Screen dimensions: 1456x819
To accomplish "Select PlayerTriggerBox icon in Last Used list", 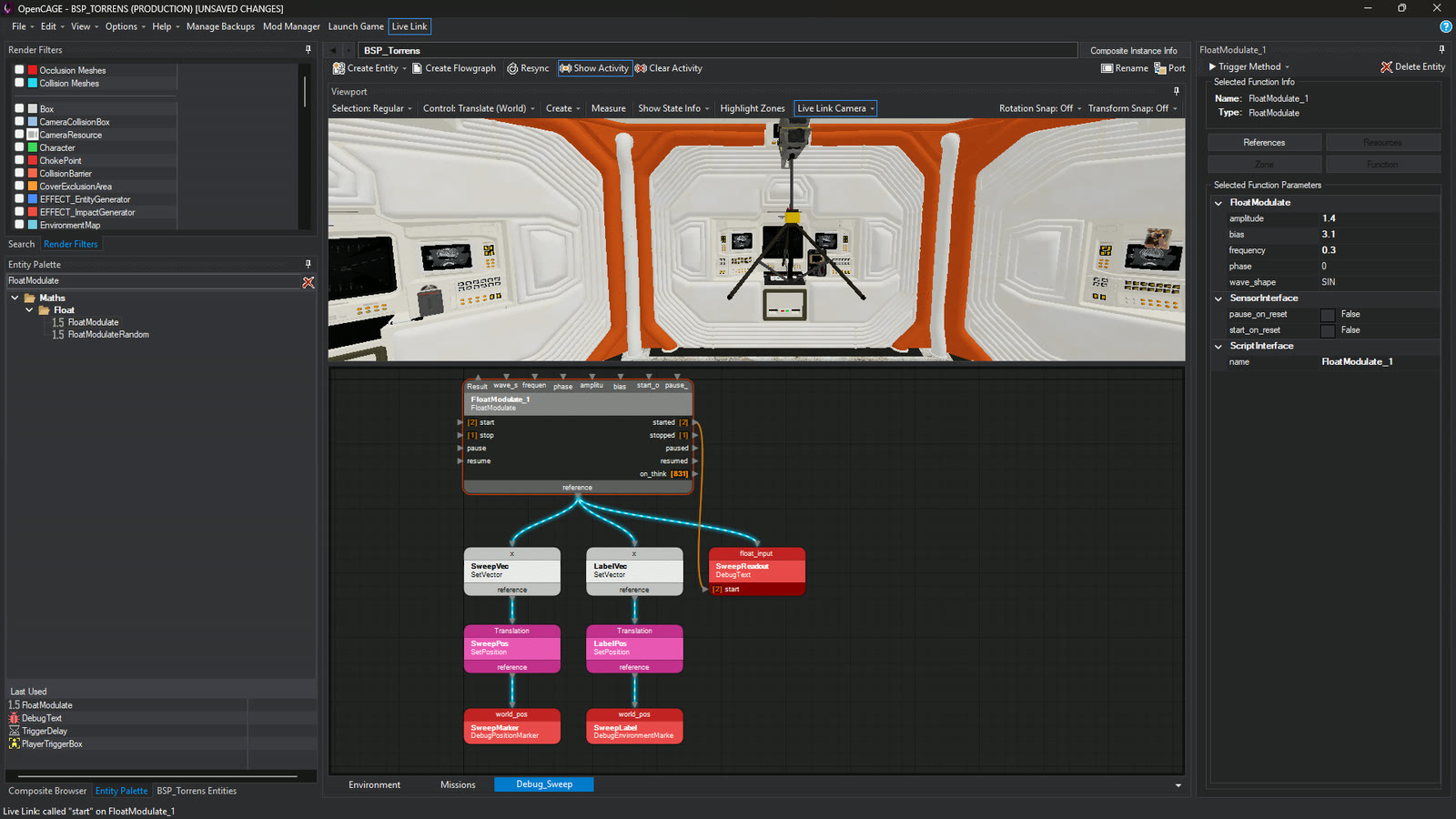I will (15, 743).
